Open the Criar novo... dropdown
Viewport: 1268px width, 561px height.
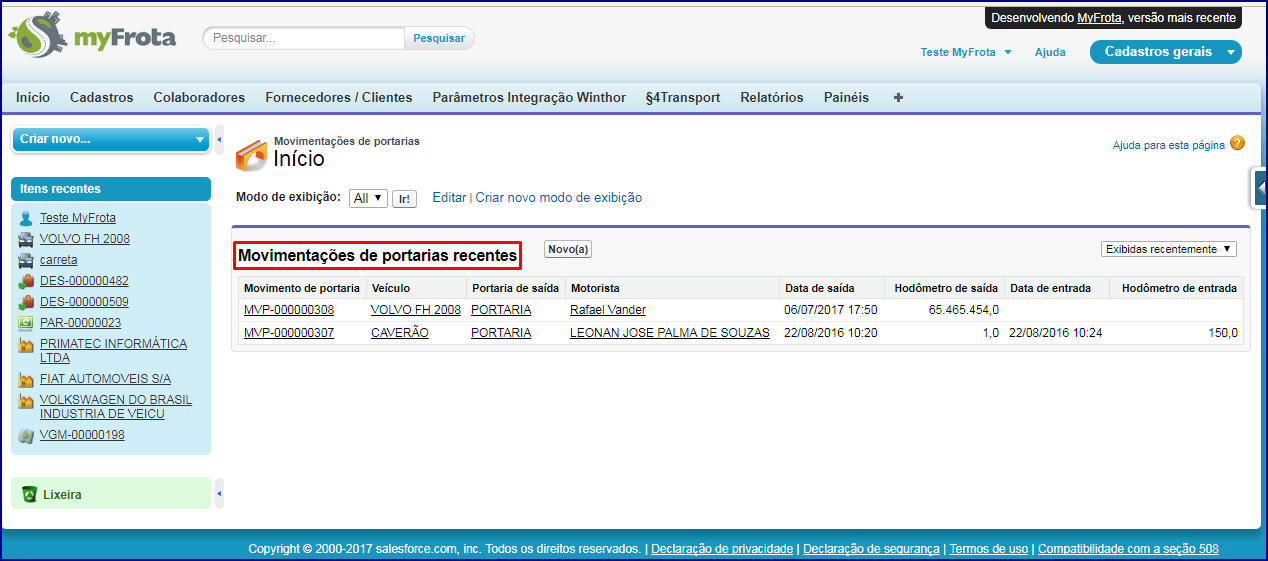coord(111,139)
